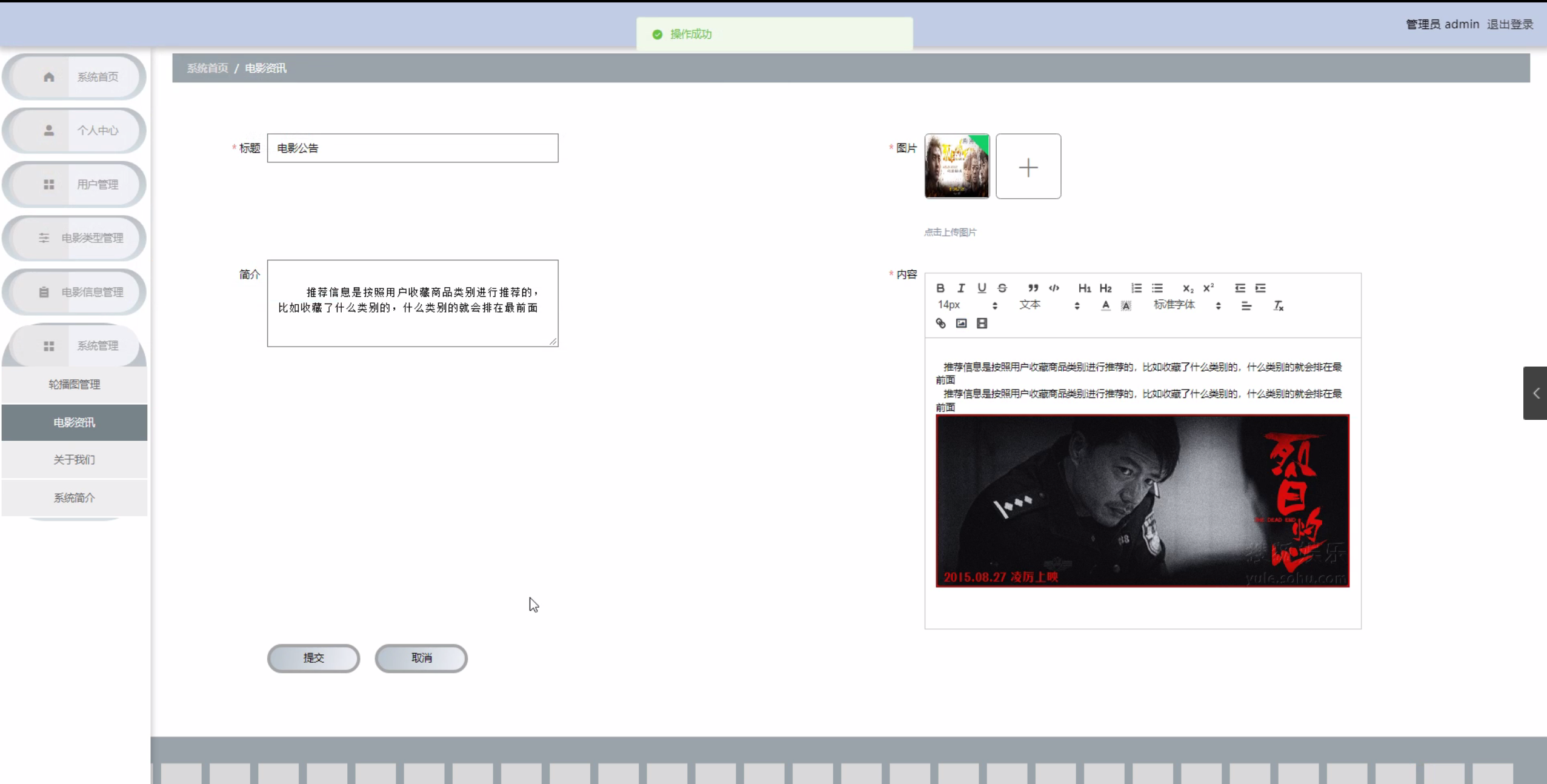
Task: Click the grid icon beside 系统管理
Action: click(49, 345)
